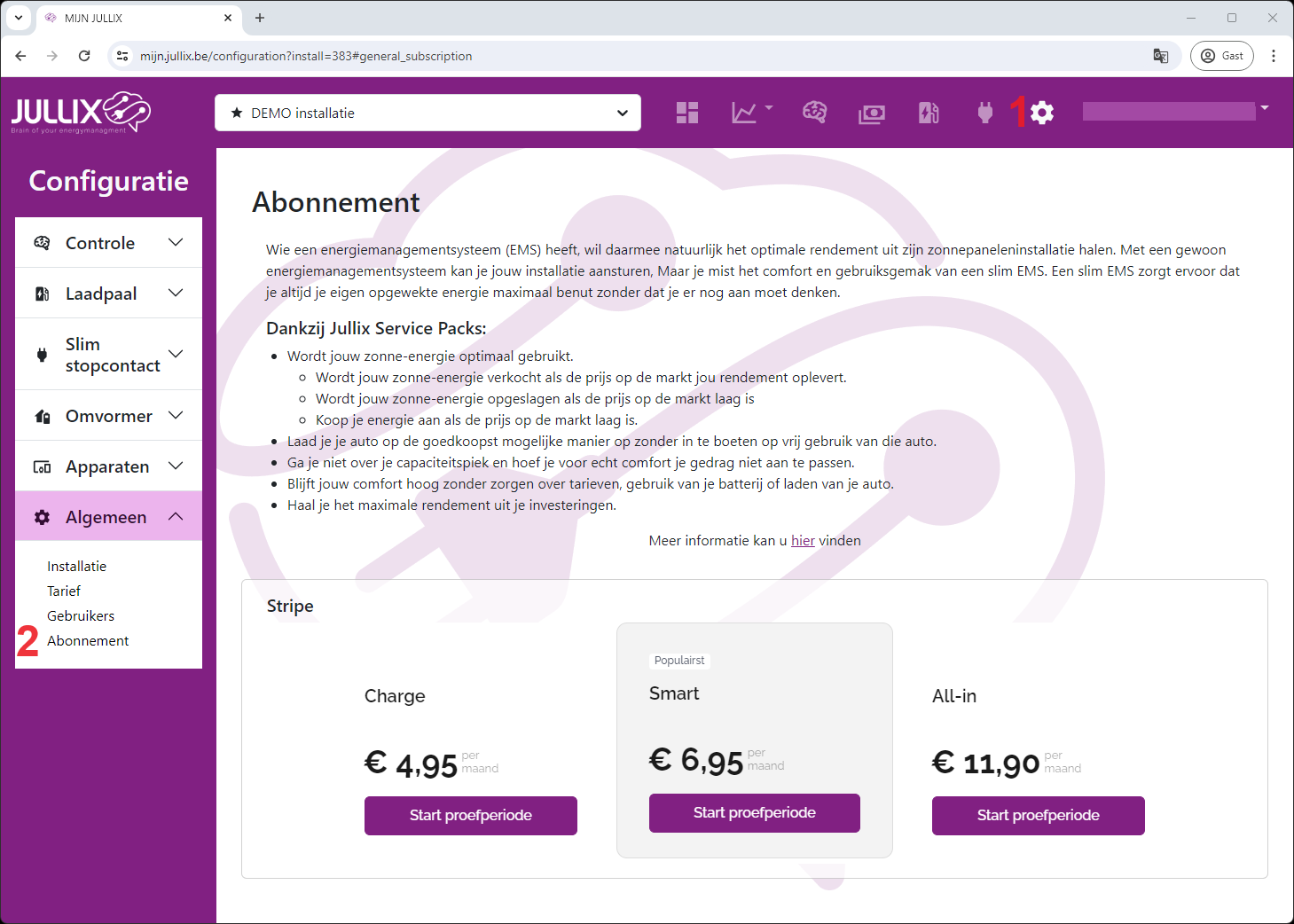This screenshot has width=1294, height=924.
Task: Open the settings gear icon in header
Action: [1042, 113]
